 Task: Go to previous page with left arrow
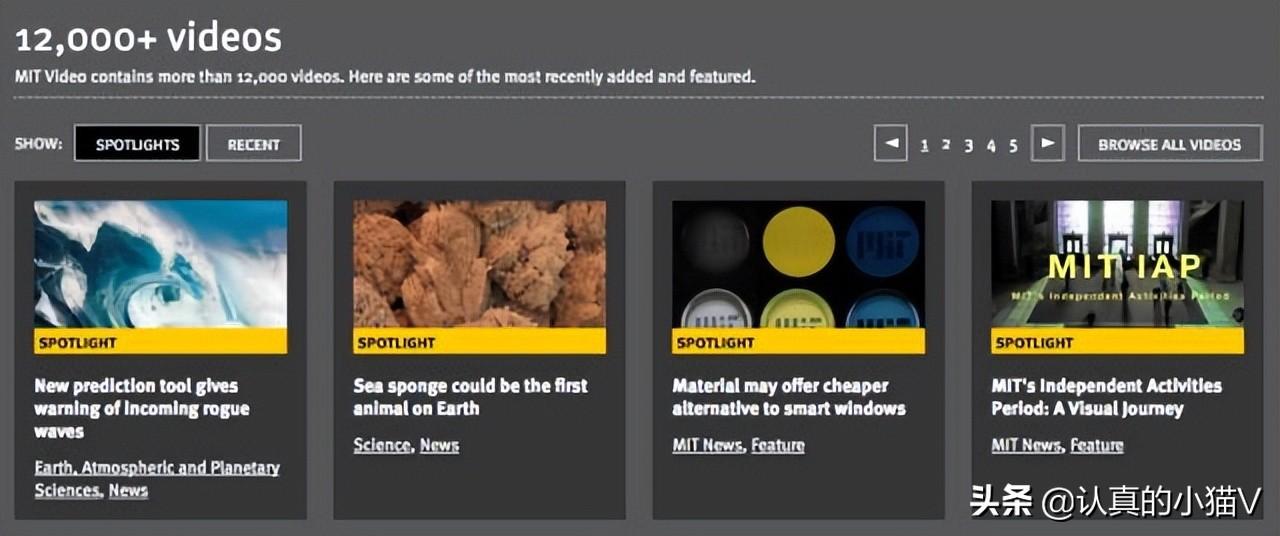pos(890,143)
